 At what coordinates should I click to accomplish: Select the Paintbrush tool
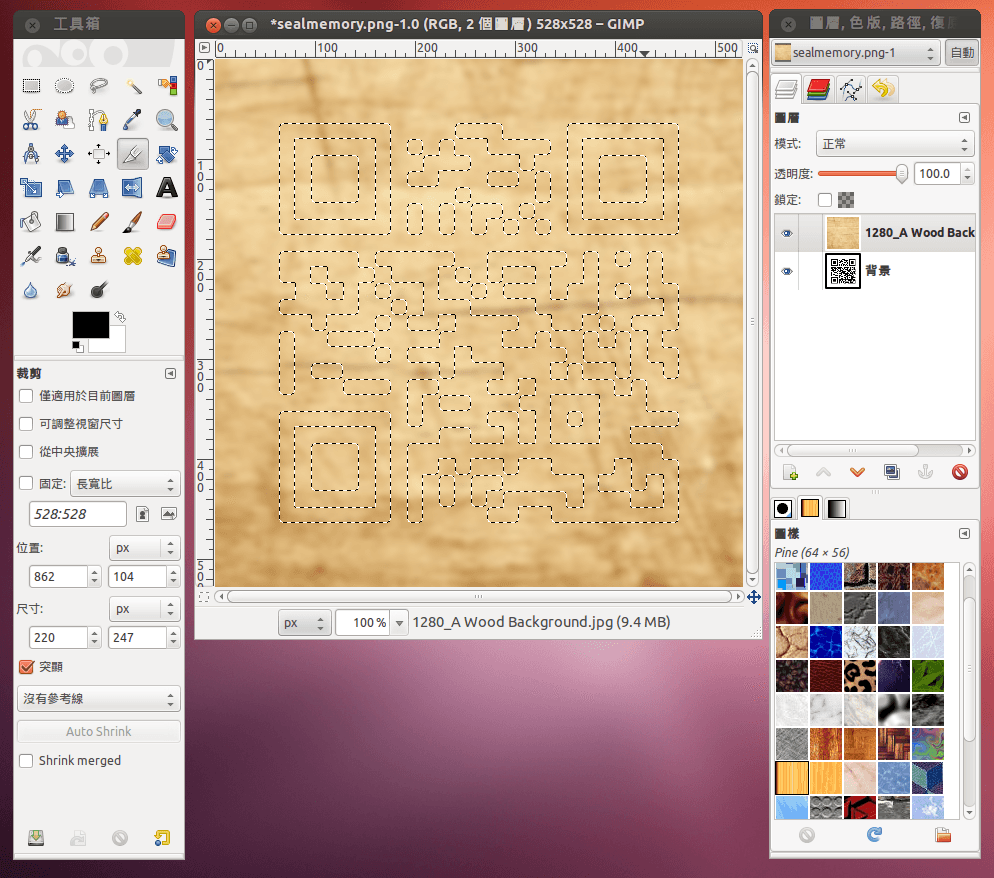pyautogui.click(x=132, y=221)
